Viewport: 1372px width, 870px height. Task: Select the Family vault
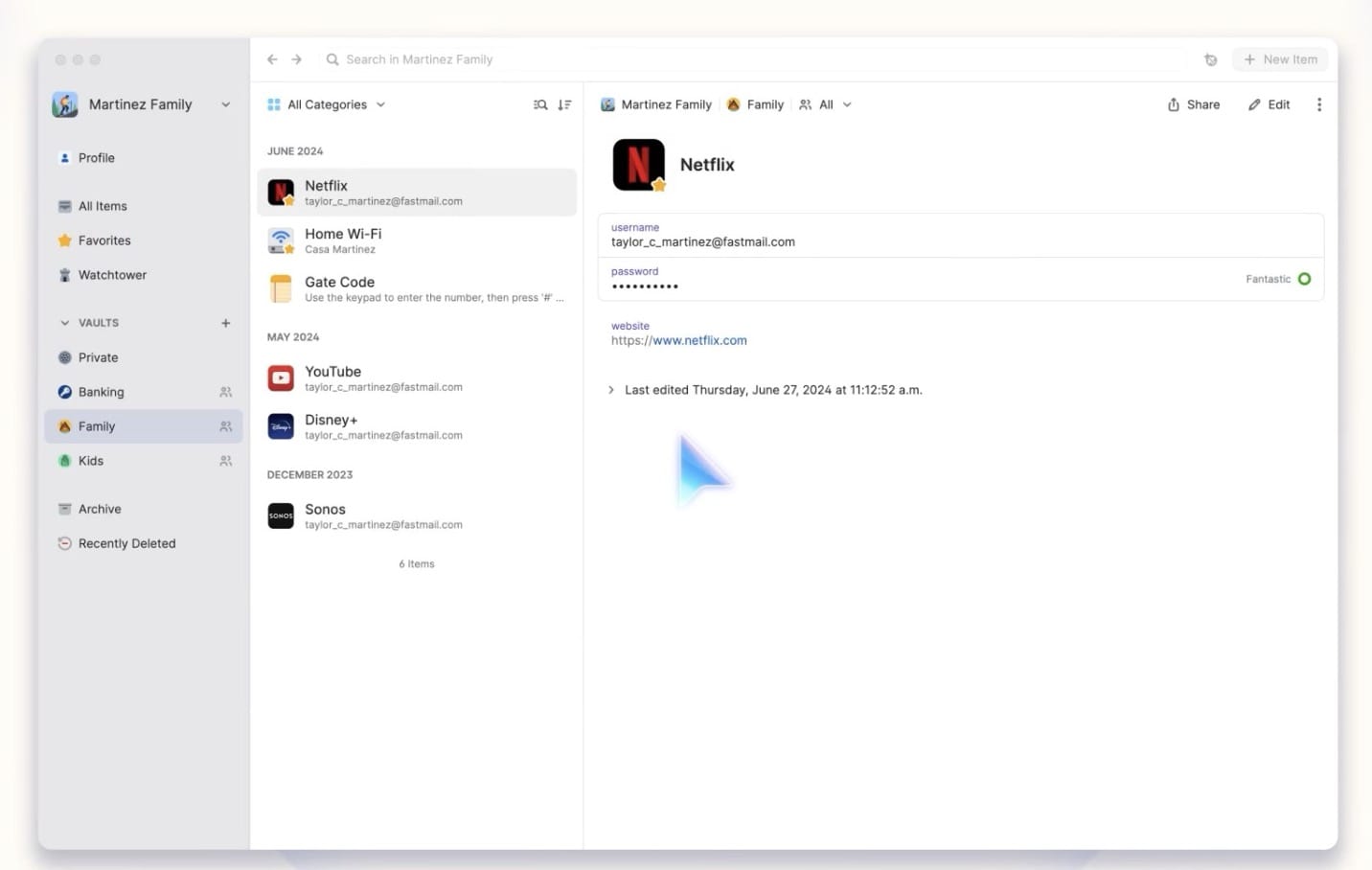tap(143, 426)
